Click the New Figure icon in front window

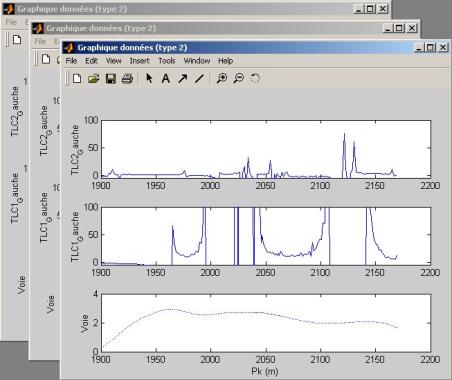coord(77,79)
